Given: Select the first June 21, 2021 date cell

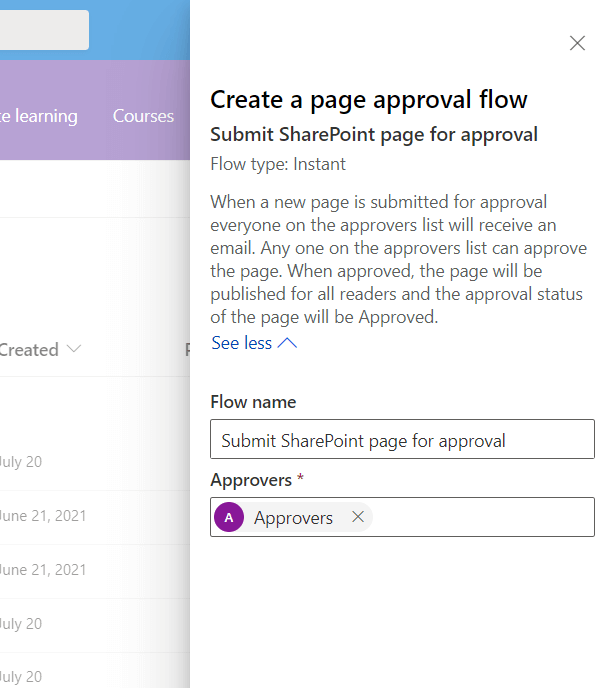Looking at the screenshot, I should coord(43,516).
